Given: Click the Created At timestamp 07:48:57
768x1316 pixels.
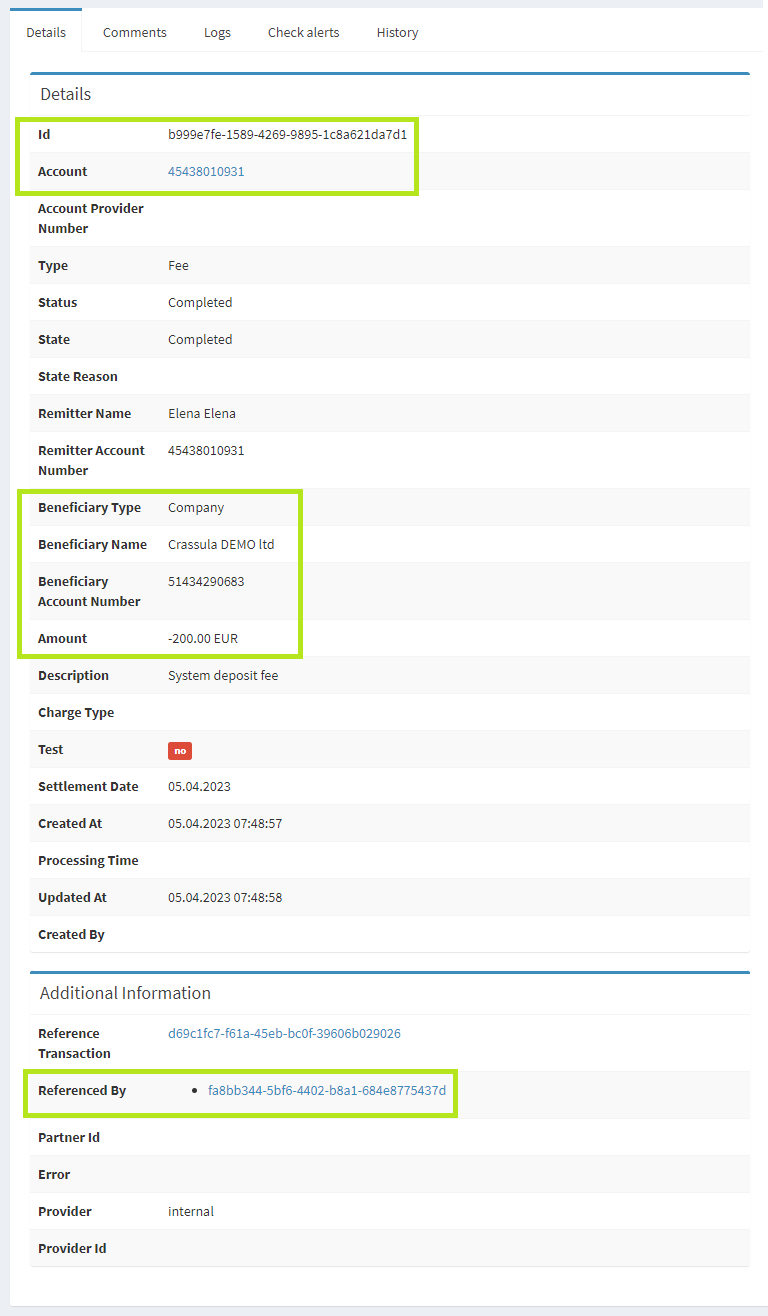Looking at the screenshot, I should (x=225, y=823).
